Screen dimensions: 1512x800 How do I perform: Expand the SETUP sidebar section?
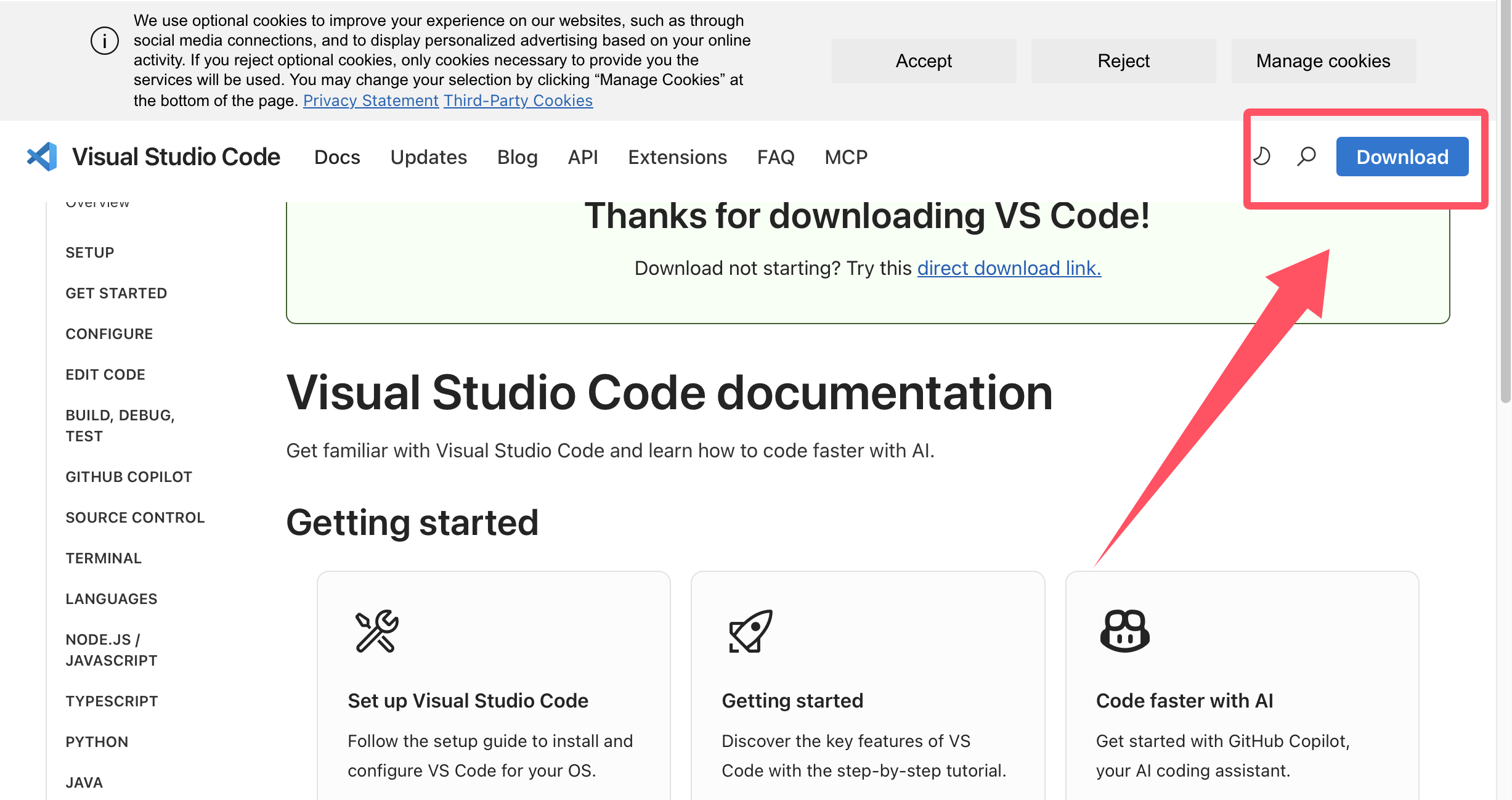90,253
